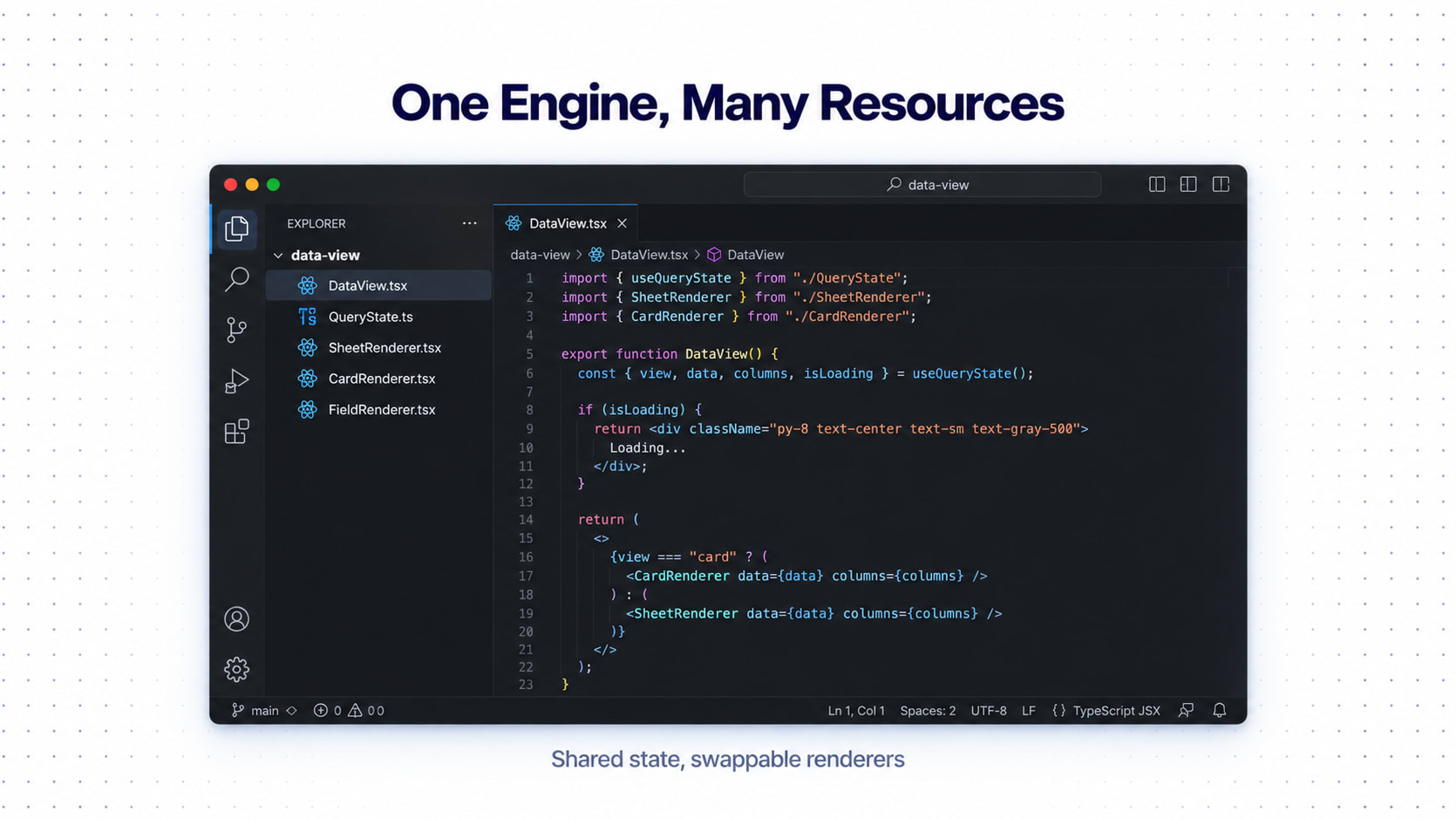Click the data-view command center search box
Viewport: 1456px width, 819px height.
coord(922,185)
